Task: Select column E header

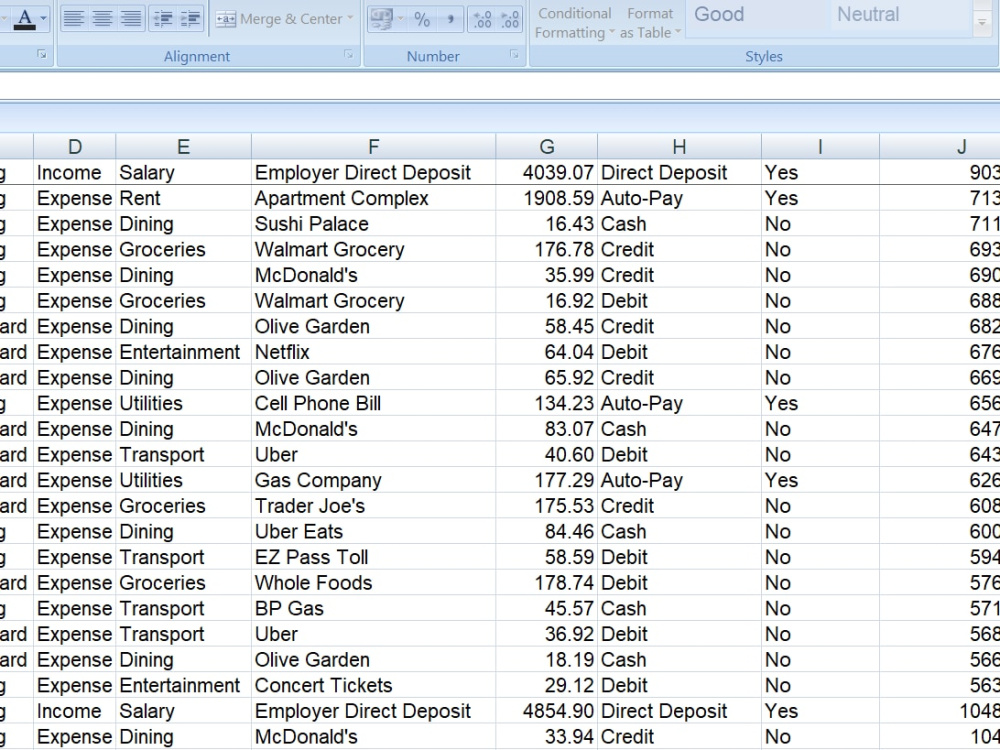Action: (x=183, y=147)
